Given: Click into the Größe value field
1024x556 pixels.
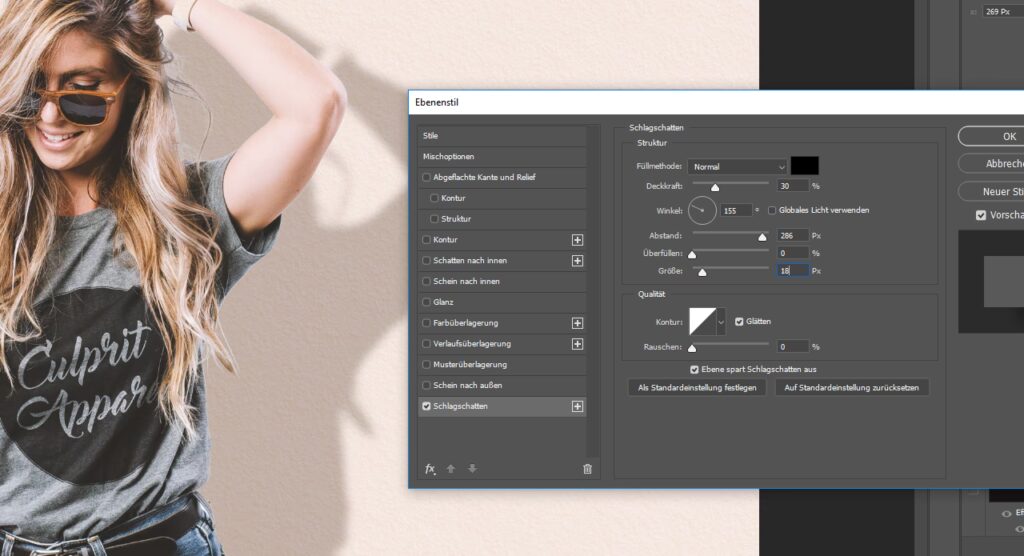Looking at the screenshot, I should pos(792,271).
